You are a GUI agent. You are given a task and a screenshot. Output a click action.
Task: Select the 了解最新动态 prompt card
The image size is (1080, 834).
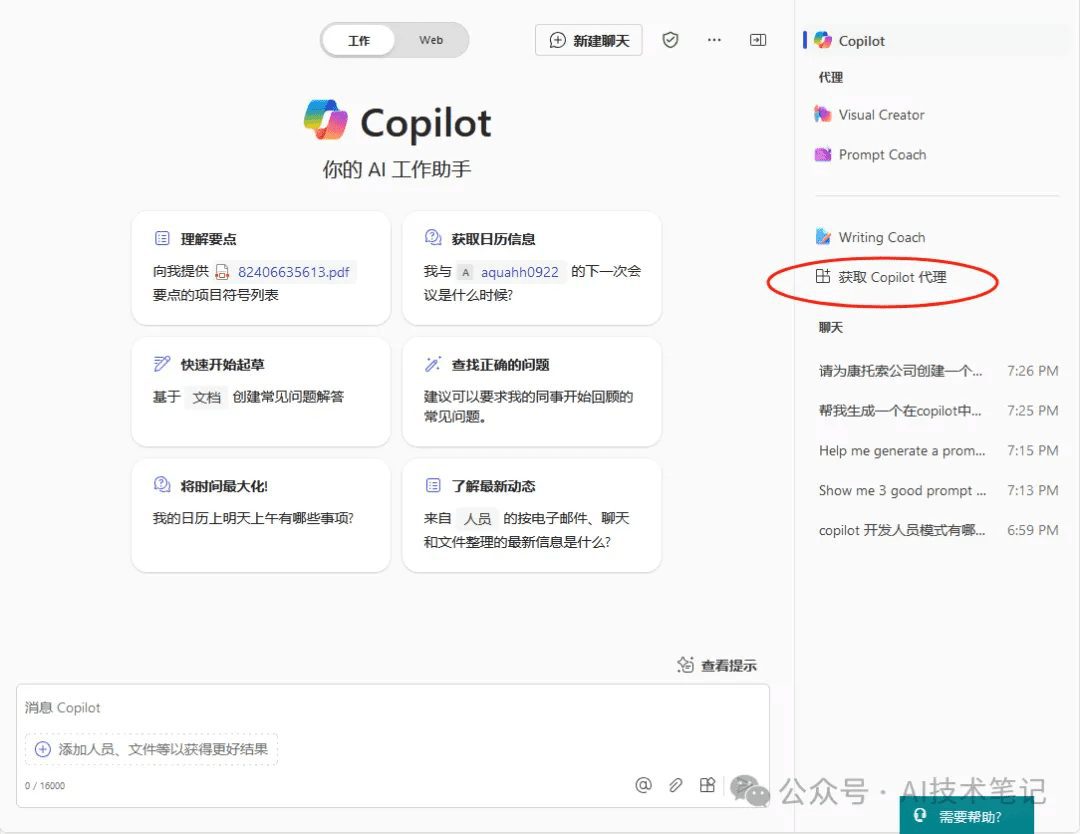(532, 515)
